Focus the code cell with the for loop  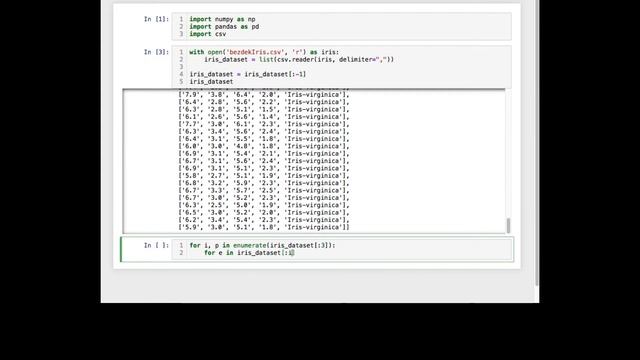[342, 249]
